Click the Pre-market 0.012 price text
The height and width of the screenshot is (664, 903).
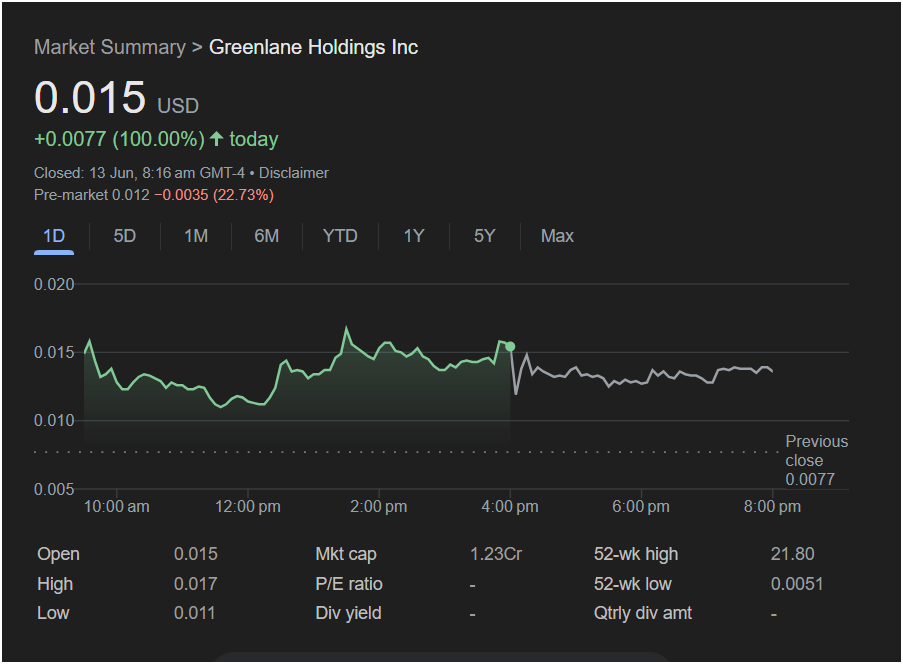click(x=92, y=195)
